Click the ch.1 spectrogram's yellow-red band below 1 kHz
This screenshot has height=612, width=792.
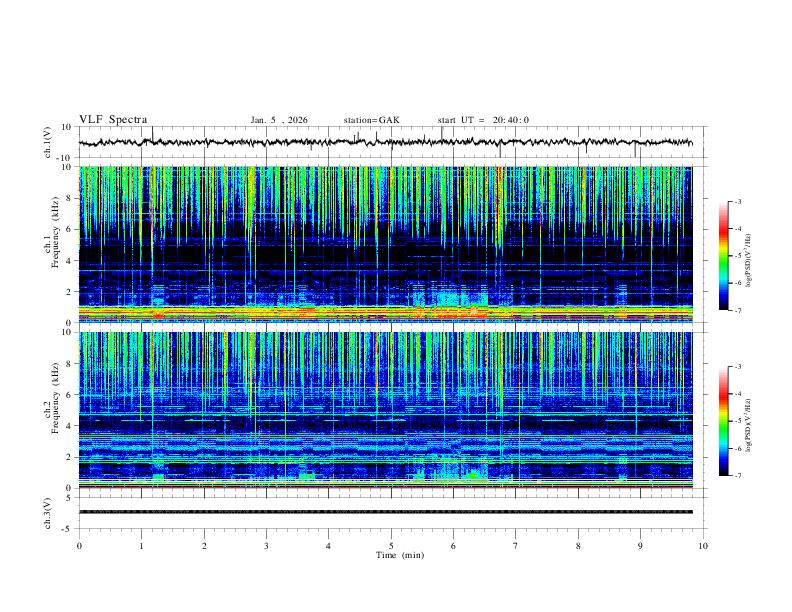[385, 313]
